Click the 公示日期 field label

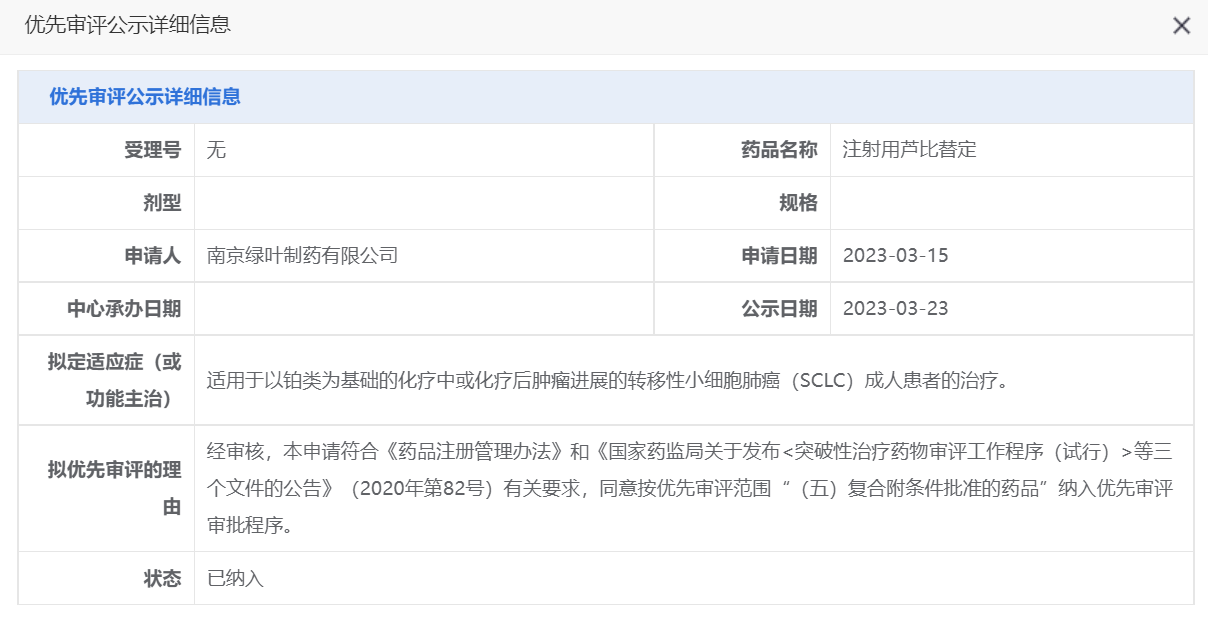click(779, 308)
